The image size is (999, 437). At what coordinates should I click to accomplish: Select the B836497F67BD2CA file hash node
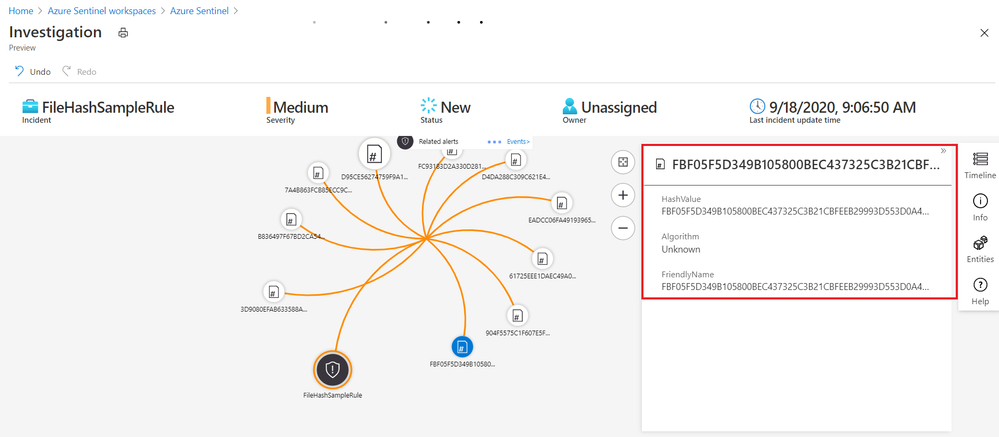click(291, 220)
